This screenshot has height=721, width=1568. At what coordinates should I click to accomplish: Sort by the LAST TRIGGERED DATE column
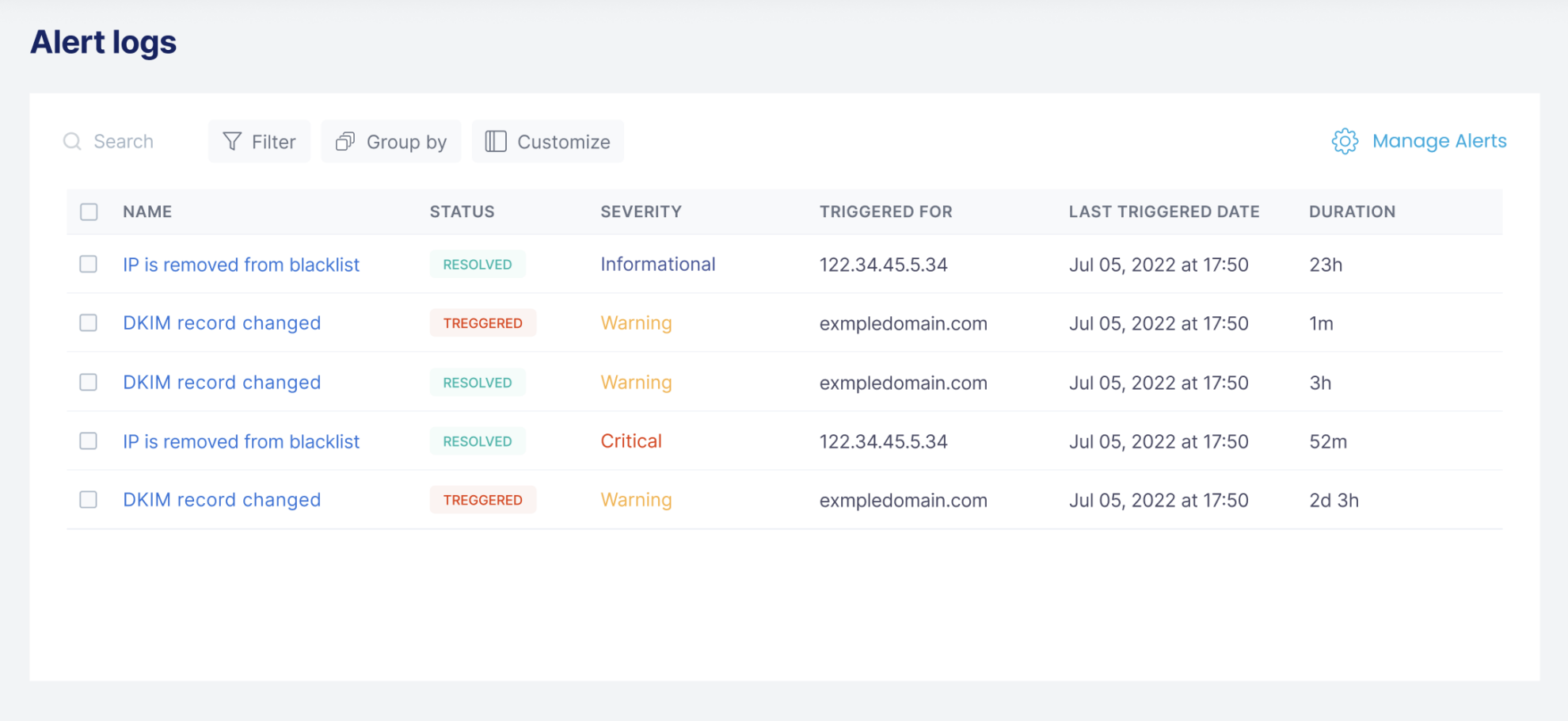pos(1164,212)
